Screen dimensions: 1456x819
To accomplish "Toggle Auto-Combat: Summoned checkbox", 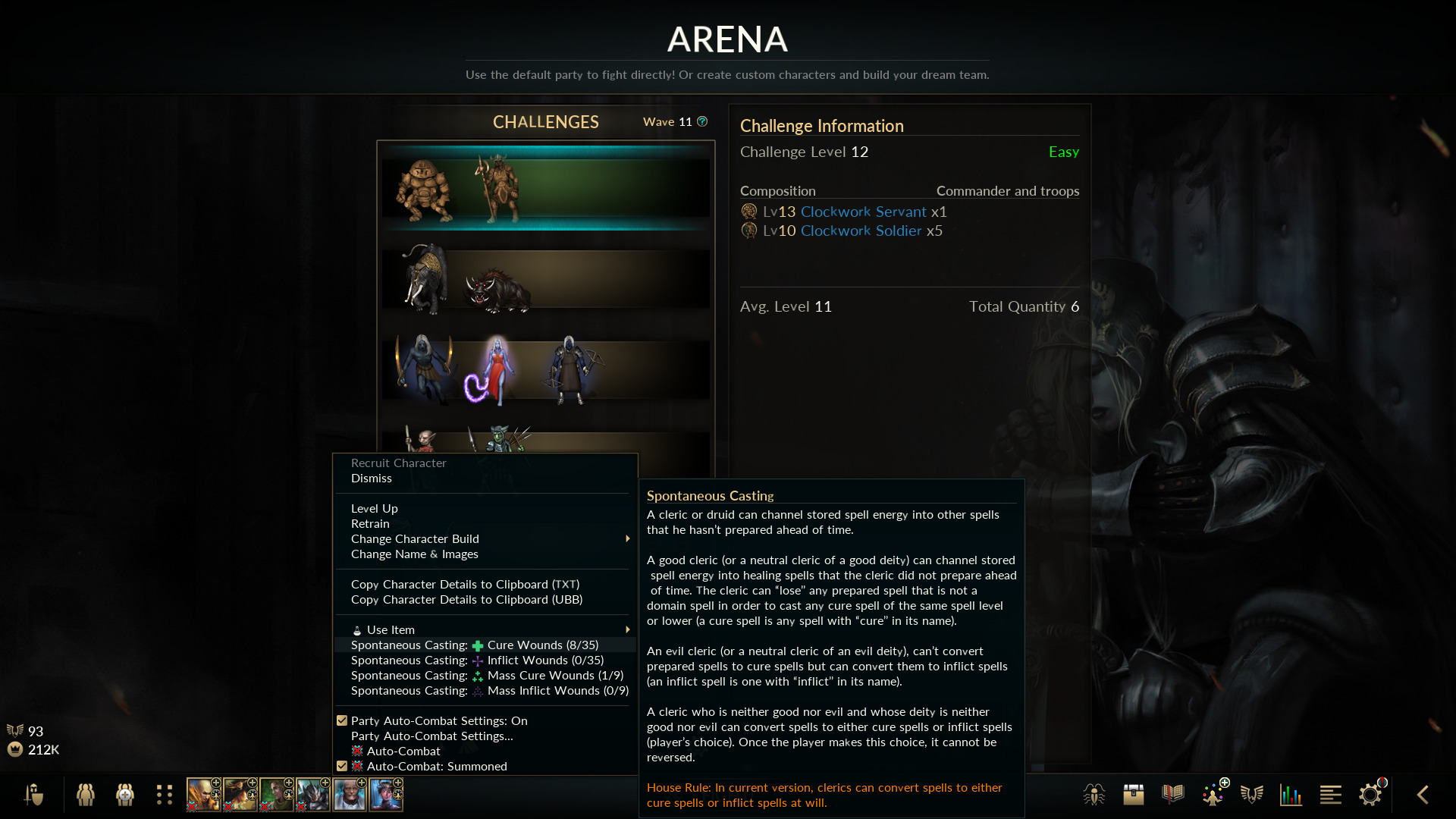I will [x=342, y=766].
